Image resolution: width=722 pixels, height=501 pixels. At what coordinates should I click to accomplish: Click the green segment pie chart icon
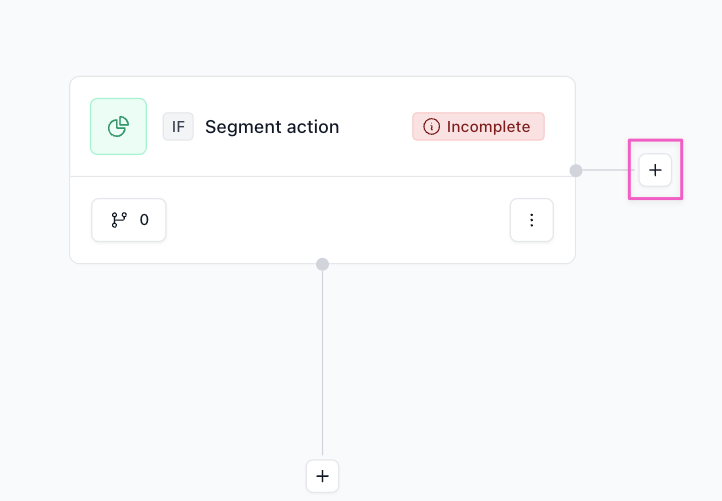pos(118,127)
